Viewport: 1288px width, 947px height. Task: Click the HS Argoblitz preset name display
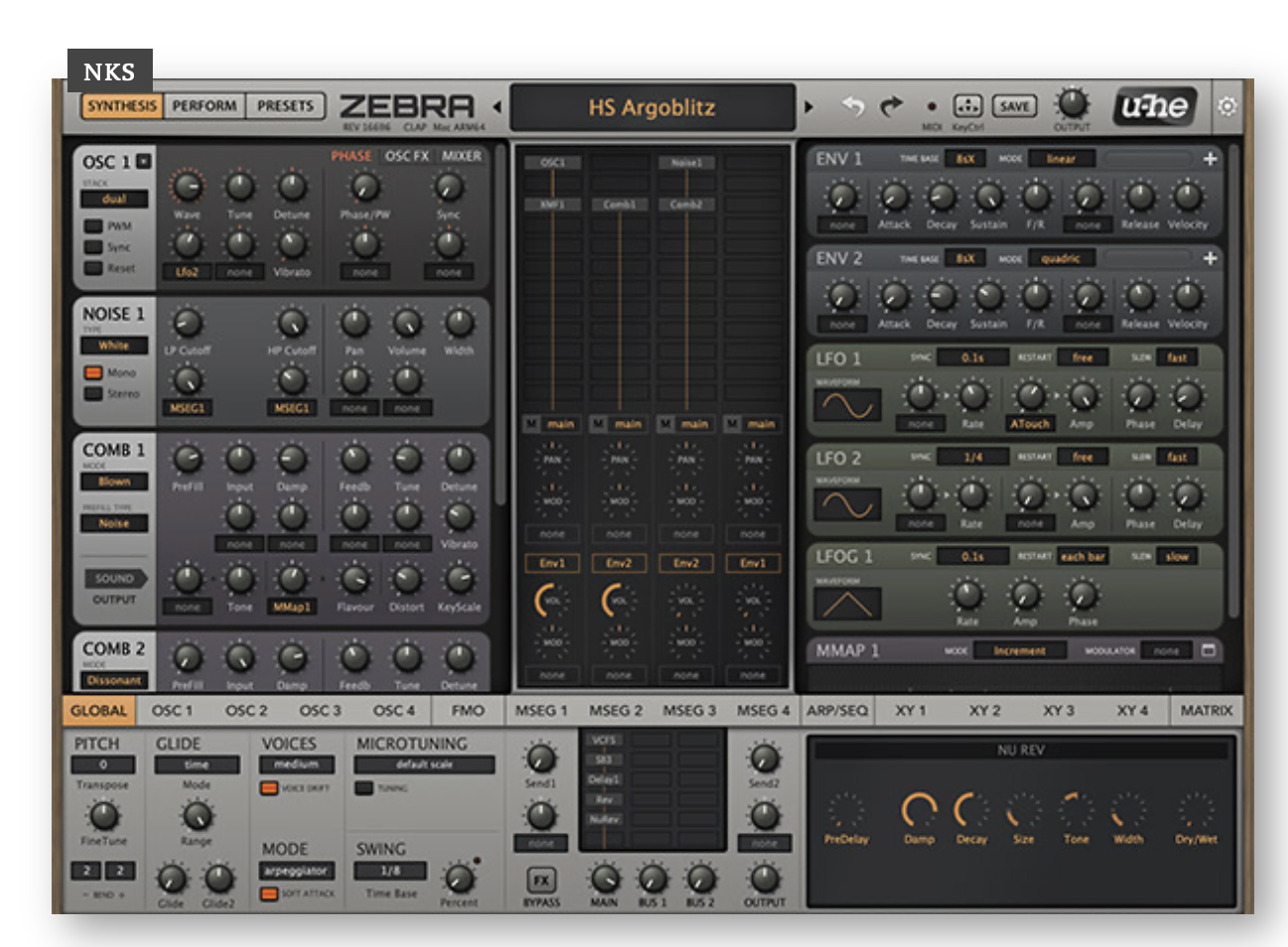(x=652, y=107)
